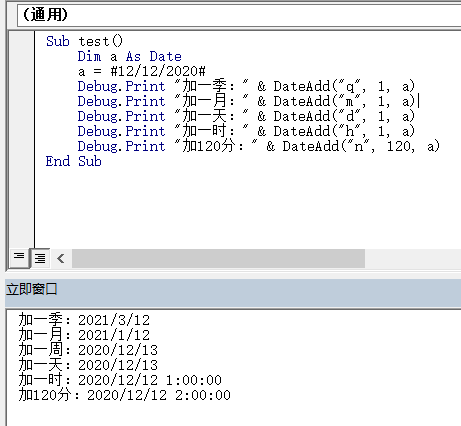Select the horizontal scrollbar thumb in code pane
Screen dimensions: 461x426
[x=218, y=258]
